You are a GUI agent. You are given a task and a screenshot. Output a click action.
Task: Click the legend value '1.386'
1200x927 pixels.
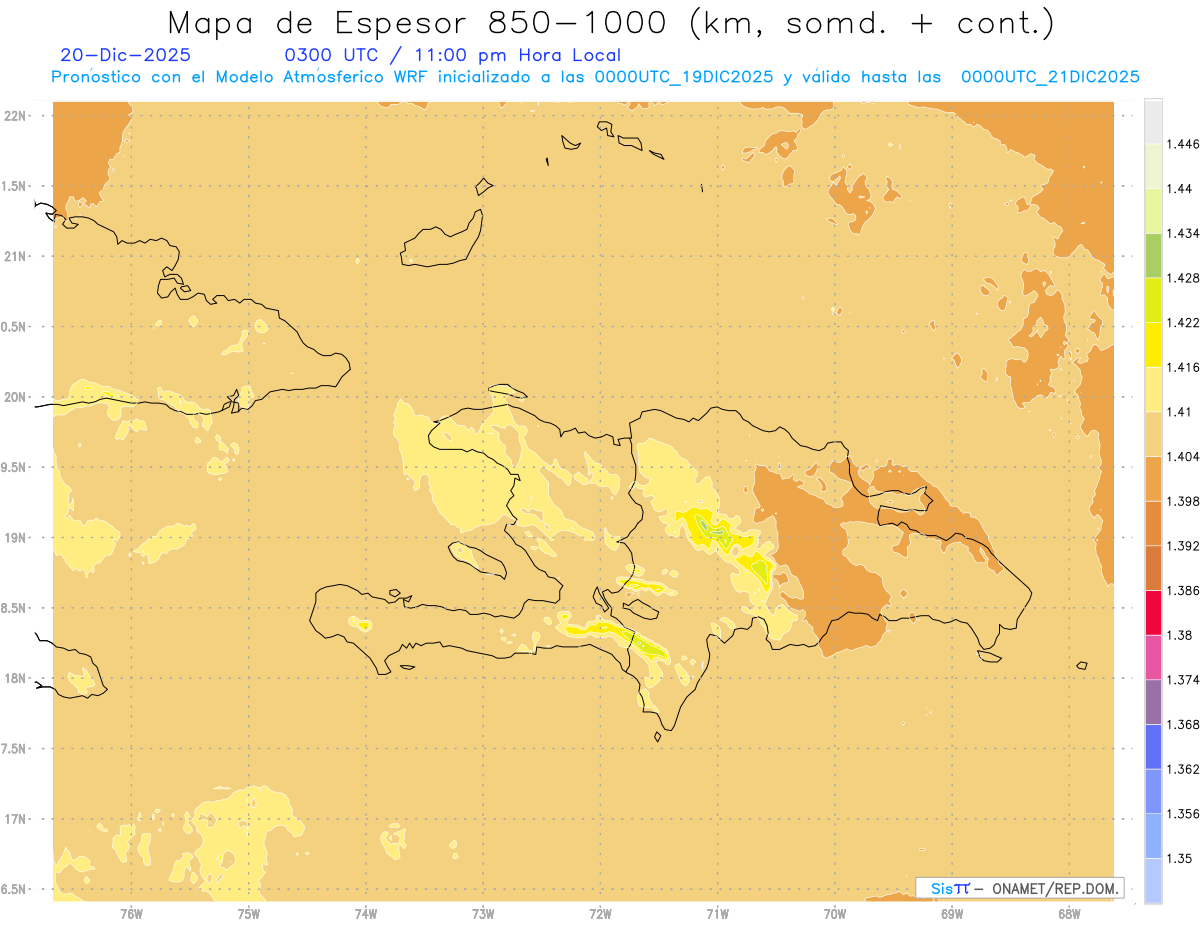point(1183,590)
